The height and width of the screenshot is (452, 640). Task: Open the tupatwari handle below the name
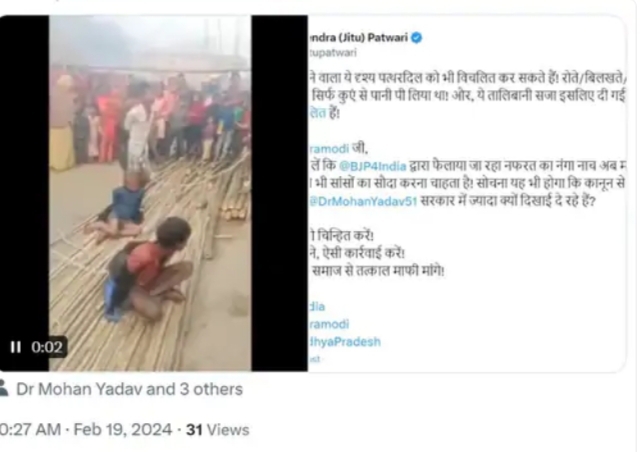[333, 53]
